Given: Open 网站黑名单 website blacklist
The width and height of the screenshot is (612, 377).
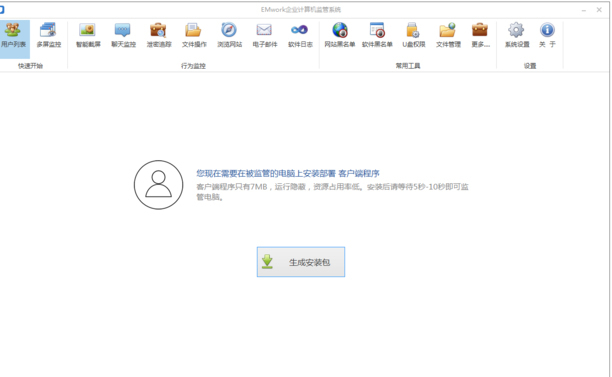Looking at the screenshot, I should [x=340, y=36].
